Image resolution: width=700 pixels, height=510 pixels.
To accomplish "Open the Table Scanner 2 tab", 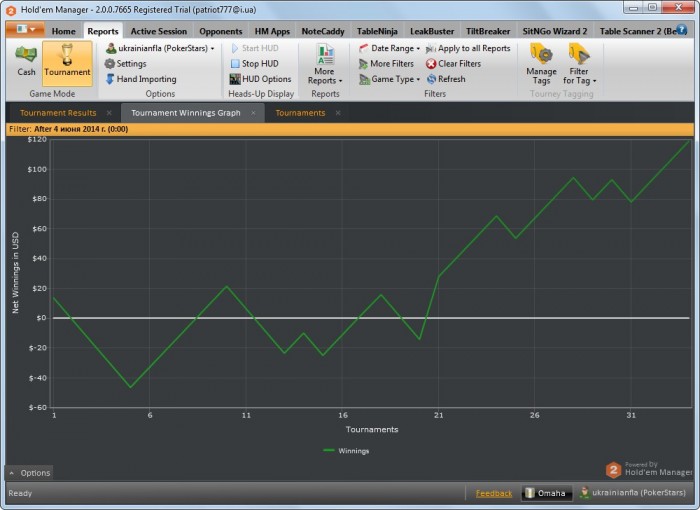I will click(x=637, y=31).
